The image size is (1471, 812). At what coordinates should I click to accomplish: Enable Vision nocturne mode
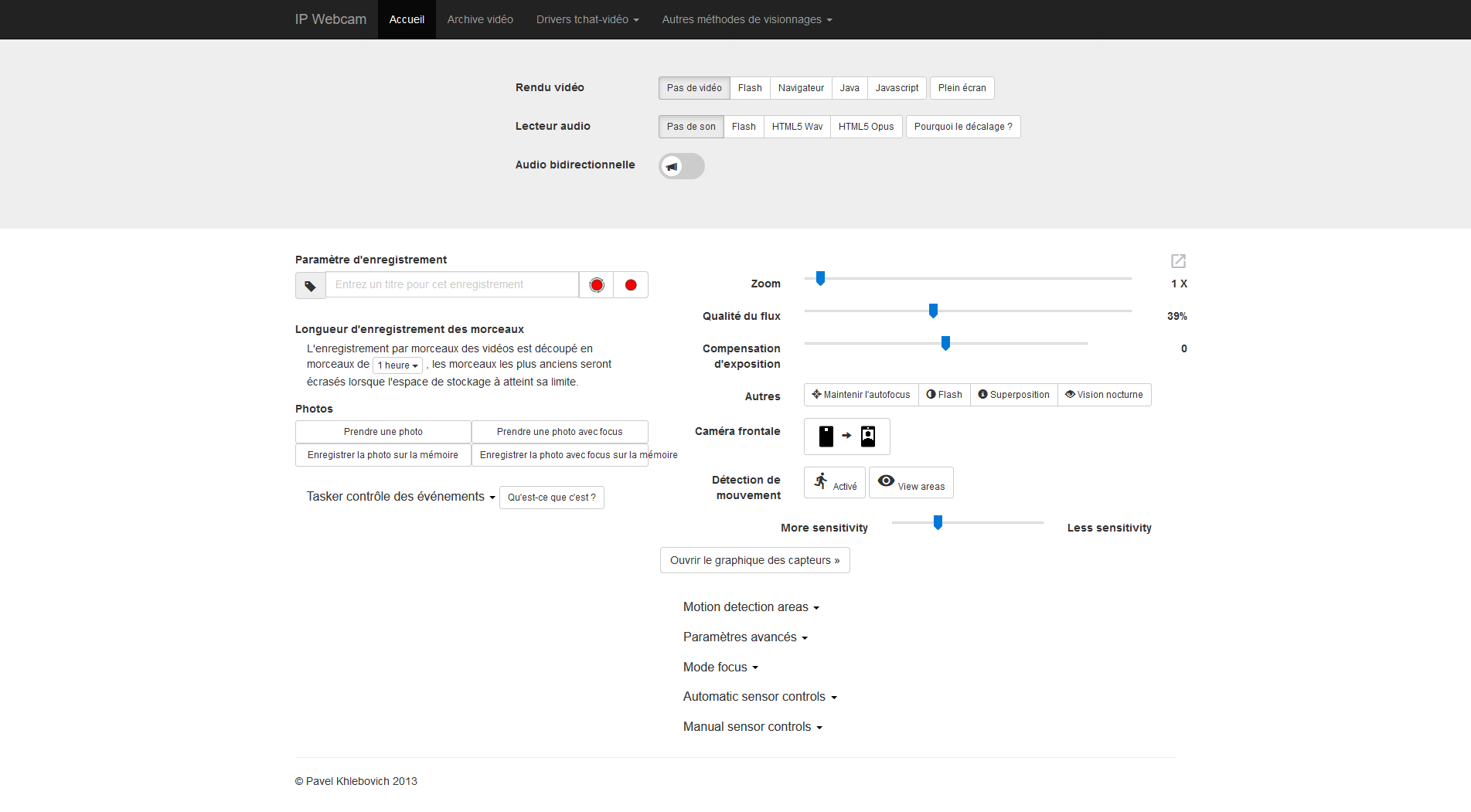1104,394
